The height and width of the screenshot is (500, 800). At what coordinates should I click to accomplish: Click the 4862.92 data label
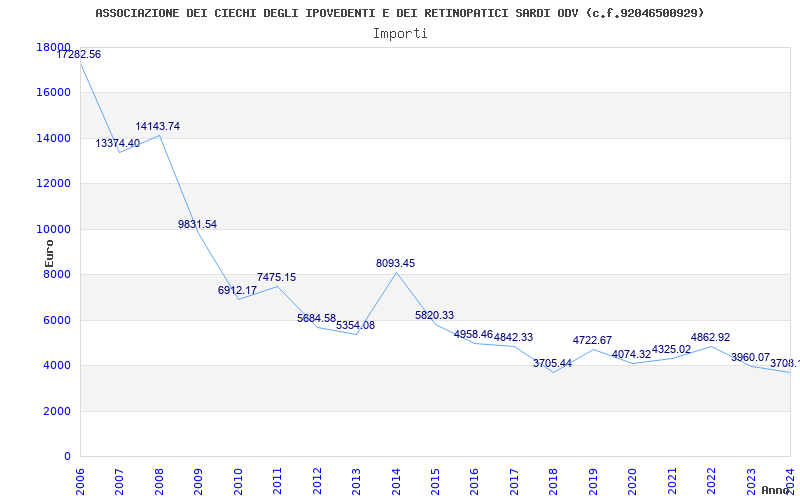tap(711, 337)
